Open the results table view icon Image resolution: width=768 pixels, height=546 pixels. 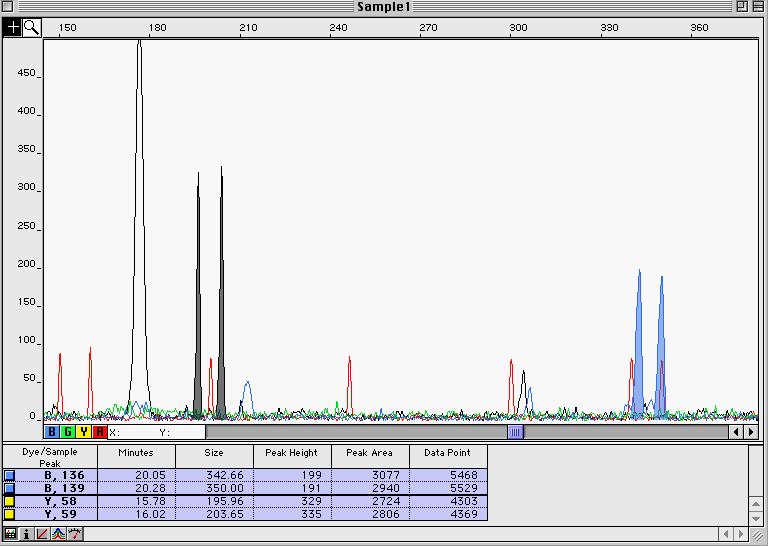(x=10, y=534)
